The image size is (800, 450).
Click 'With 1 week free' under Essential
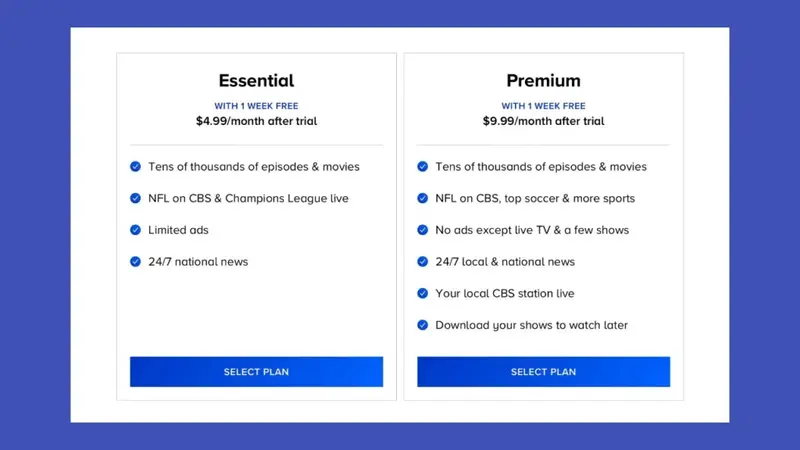pyautogui.click(x=256, y=106)
